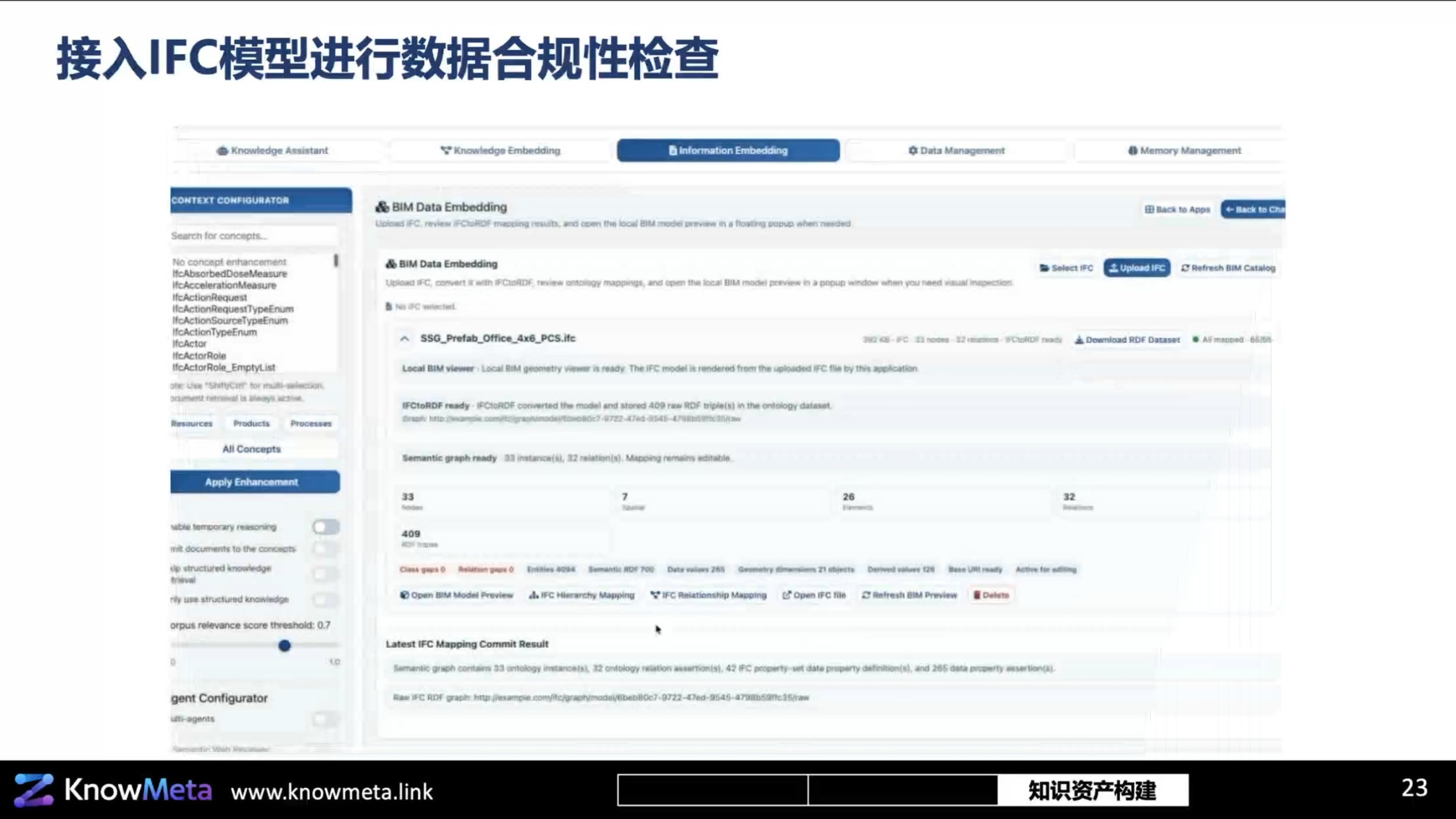Click the 409 RDF triples stat card
Screen dimensions: 1456x819
click(x=502, y=538)
